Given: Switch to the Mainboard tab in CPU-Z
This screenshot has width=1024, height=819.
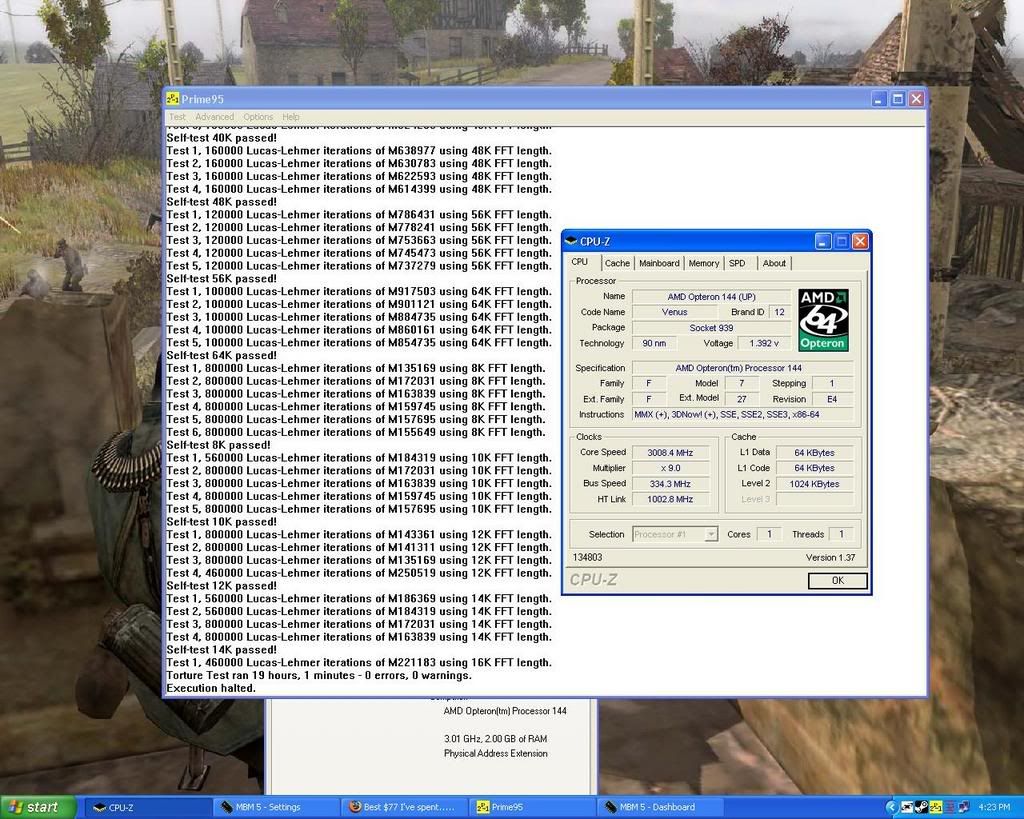Looking at the screenshot, I should point(659,263).
